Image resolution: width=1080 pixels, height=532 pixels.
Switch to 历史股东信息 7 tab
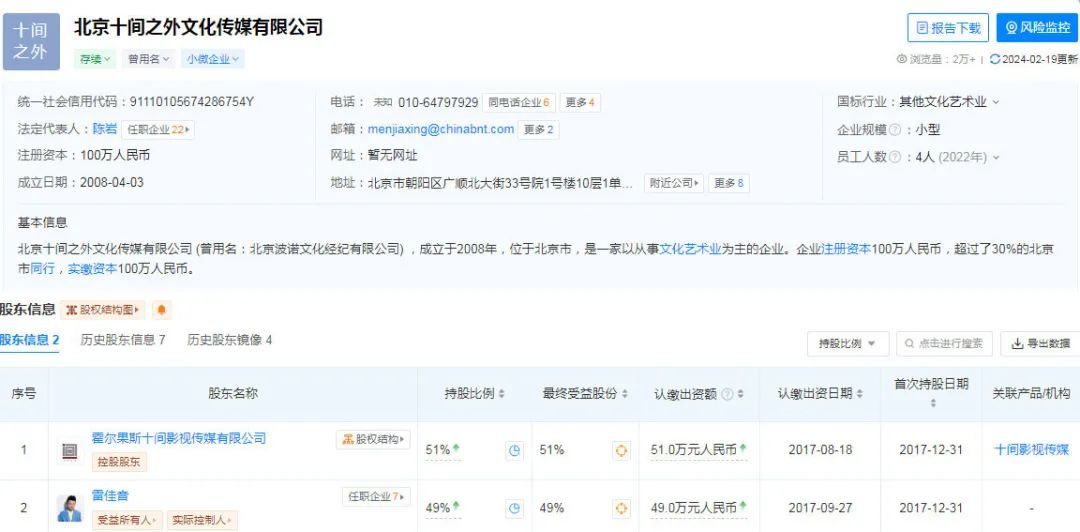[123, 340]
